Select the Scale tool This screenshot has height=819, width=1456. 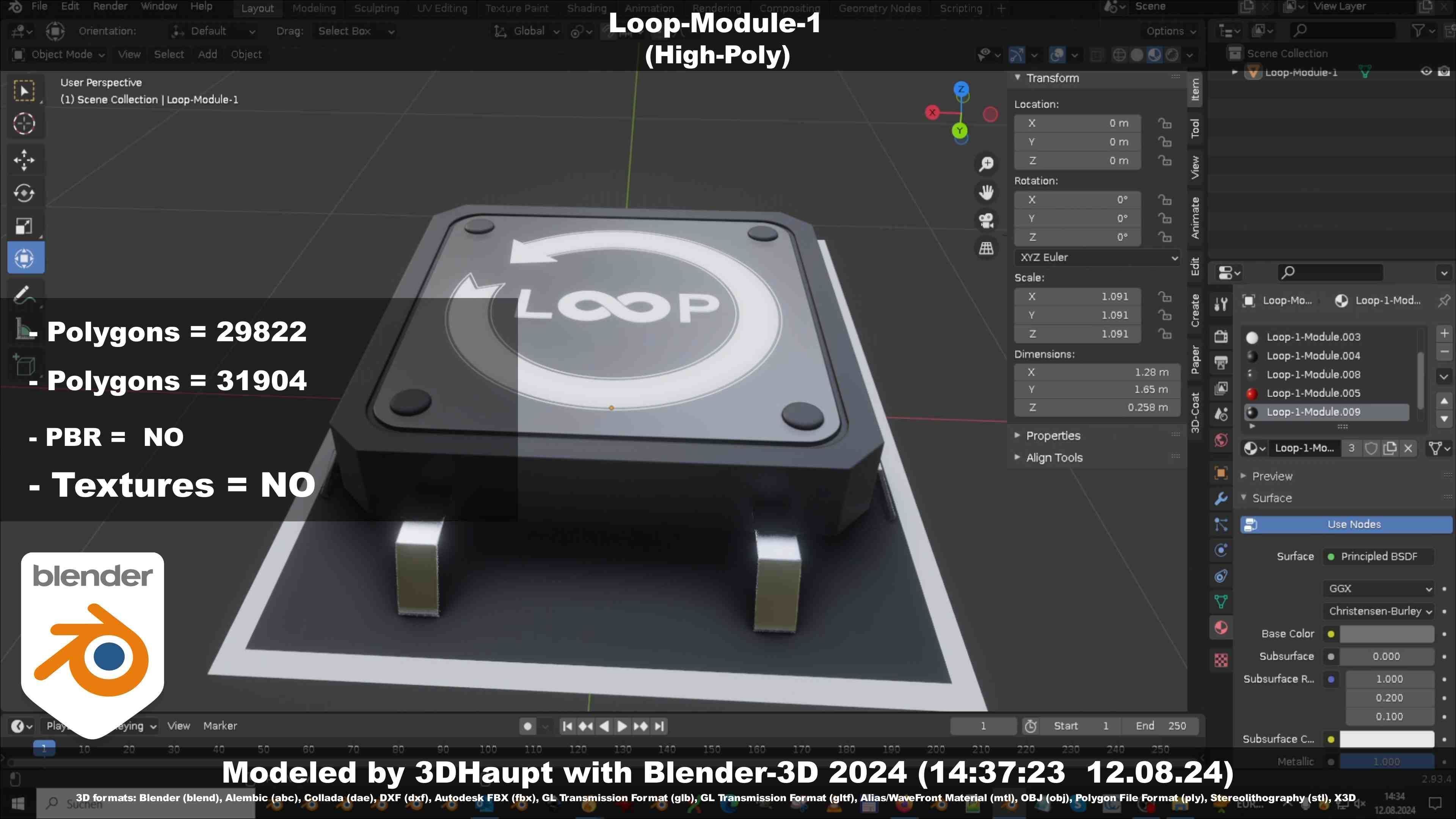[x=24, y=226]
